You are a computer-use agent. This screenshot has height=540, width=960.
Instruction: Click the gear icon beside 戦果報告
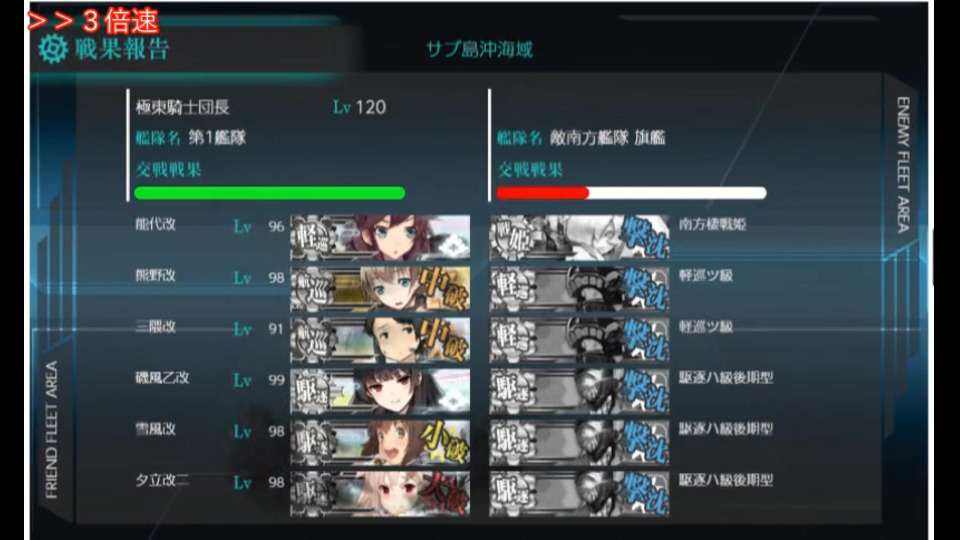pos(53,49)
